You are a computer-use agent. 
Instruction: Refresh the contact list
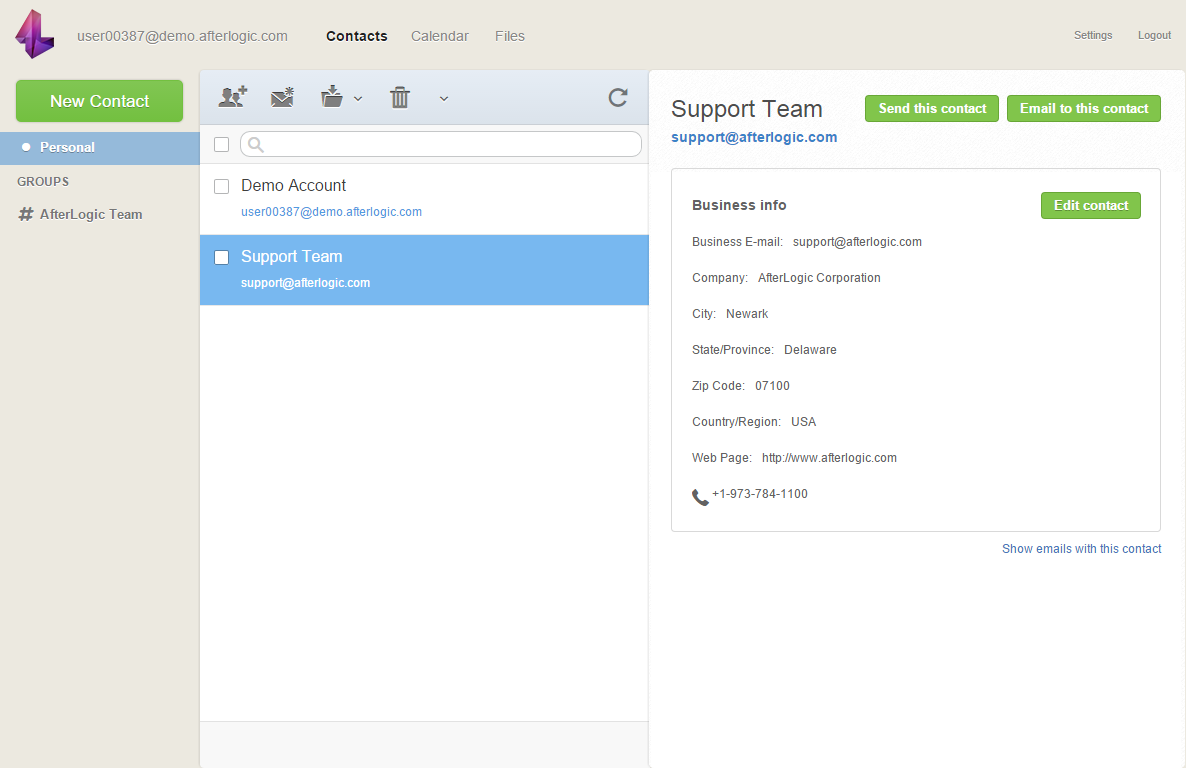click(x=618, y=97)
